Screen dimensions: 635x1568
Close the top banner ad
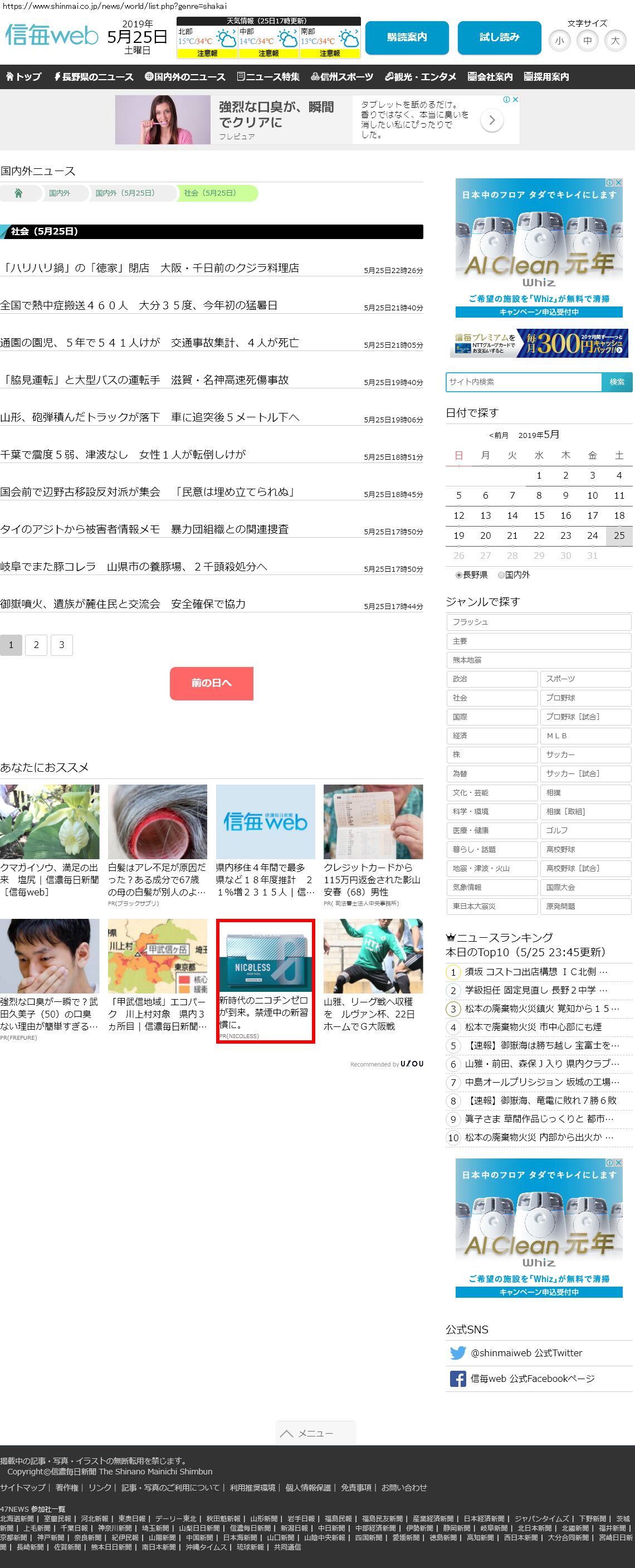[515, 99]
